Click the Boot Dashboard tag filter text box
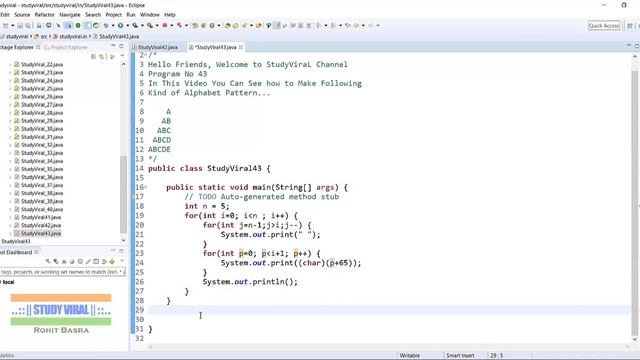Screen dimensions: 640x360 62,272
